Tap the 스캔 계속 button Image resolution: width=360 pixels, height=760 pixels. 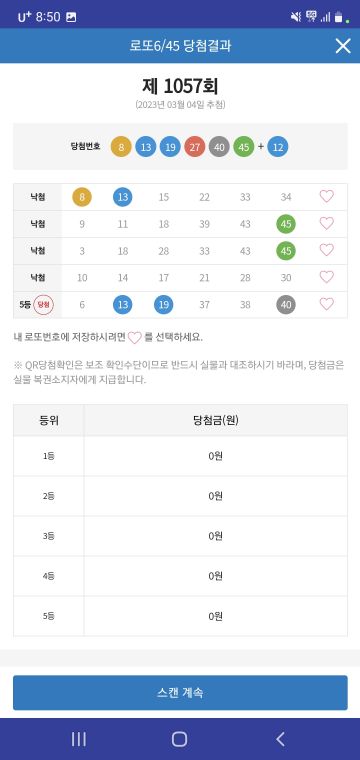coord(180,693)
